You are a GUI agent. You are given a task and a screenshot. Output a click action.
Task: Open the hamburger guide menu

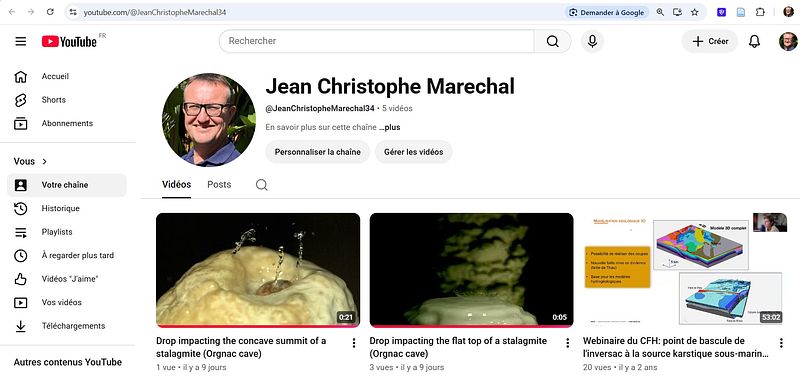(20, 41)
